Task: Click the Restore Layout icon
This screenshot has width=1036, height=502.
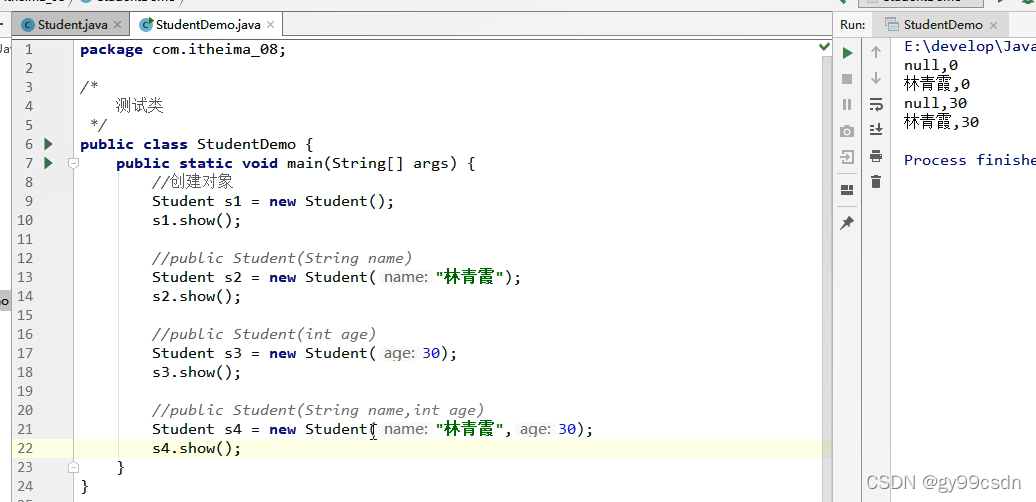Action: click(x=847, y=190)
